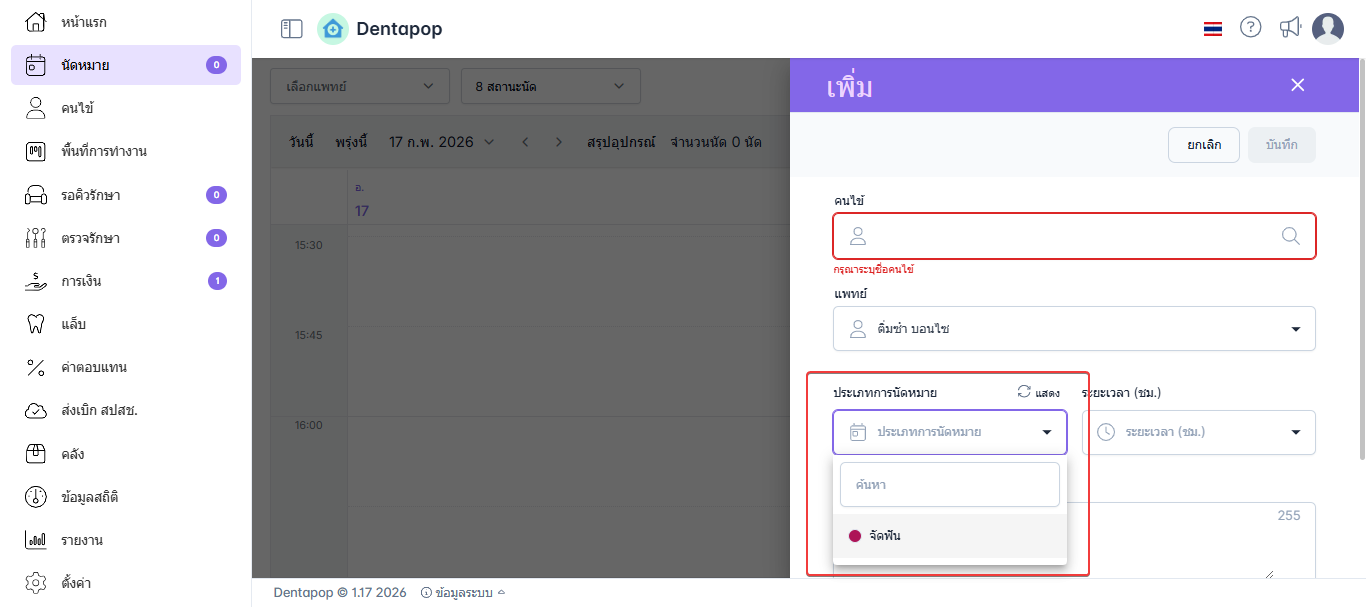
Task: Click the Dentapop logo icon
Action: click(x=333, y=29)
